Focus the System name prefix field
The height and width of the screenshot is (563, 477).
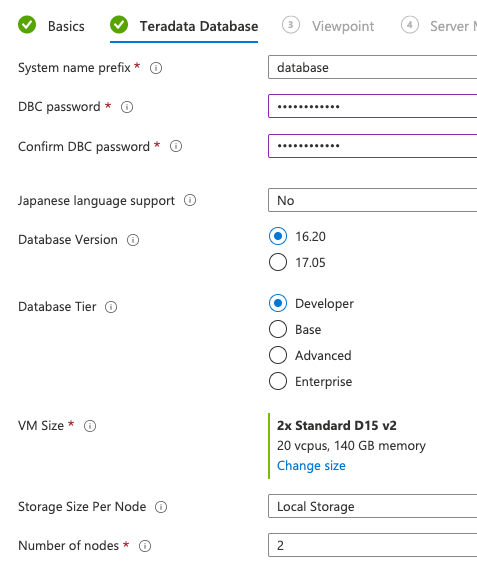pos(372,67)
